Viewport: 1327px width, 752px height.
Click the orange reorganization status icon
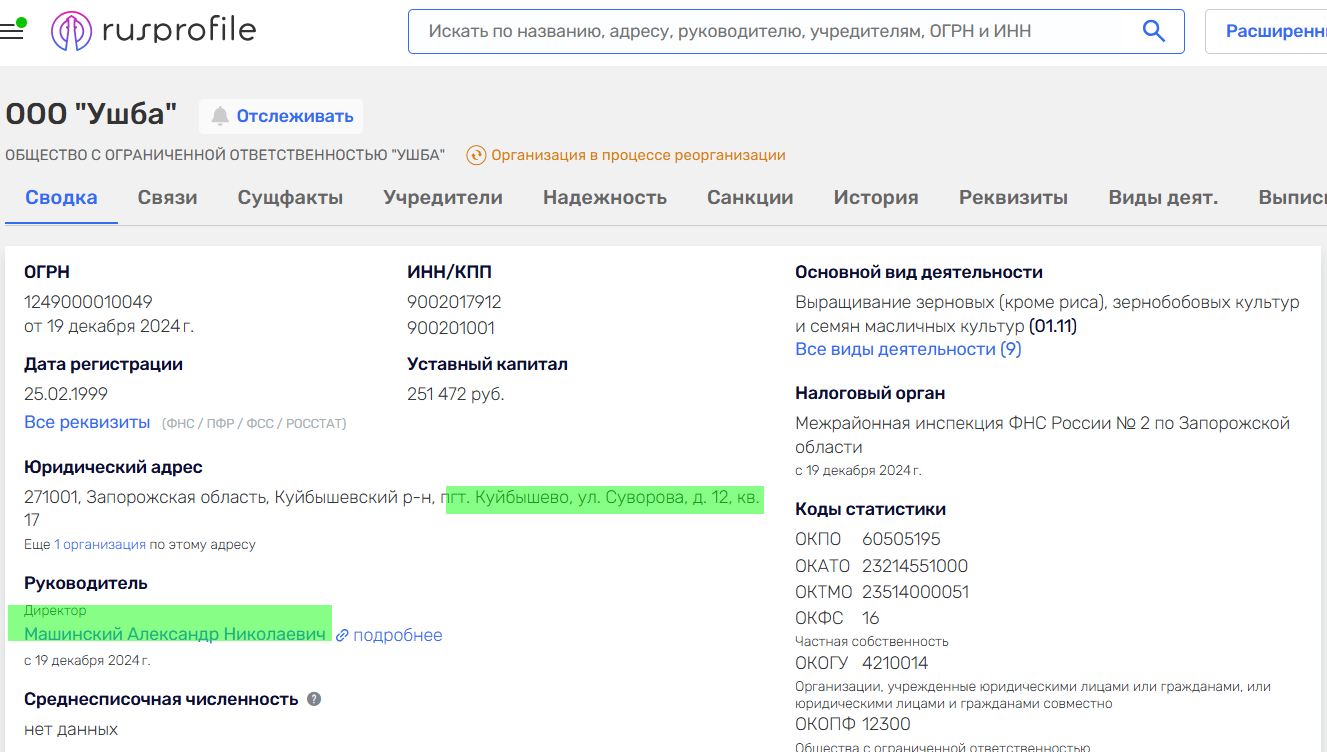[476, 155]
